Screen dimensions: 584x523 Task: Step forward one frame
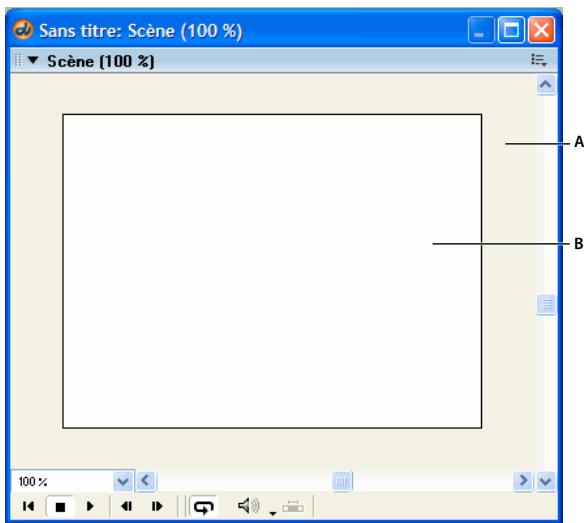pyautogui.click(x=157, y=506)
